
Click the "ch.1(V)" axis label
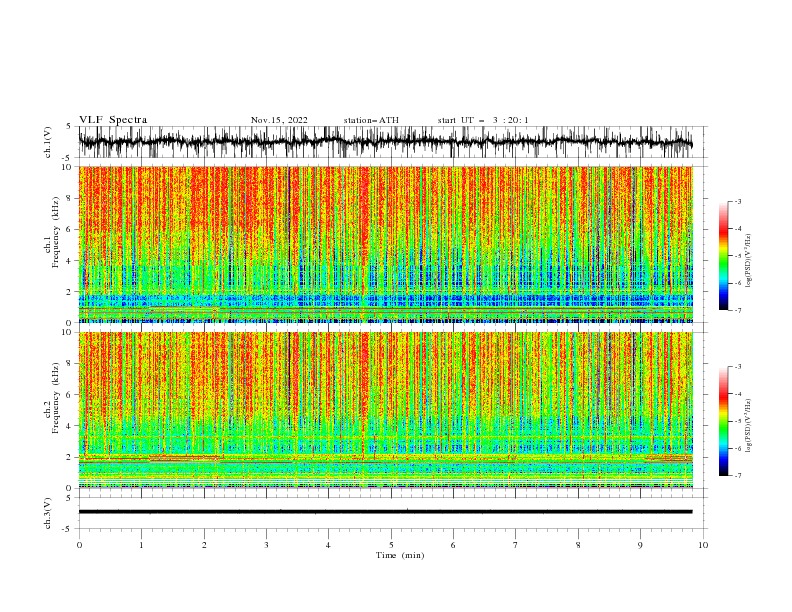48,142
